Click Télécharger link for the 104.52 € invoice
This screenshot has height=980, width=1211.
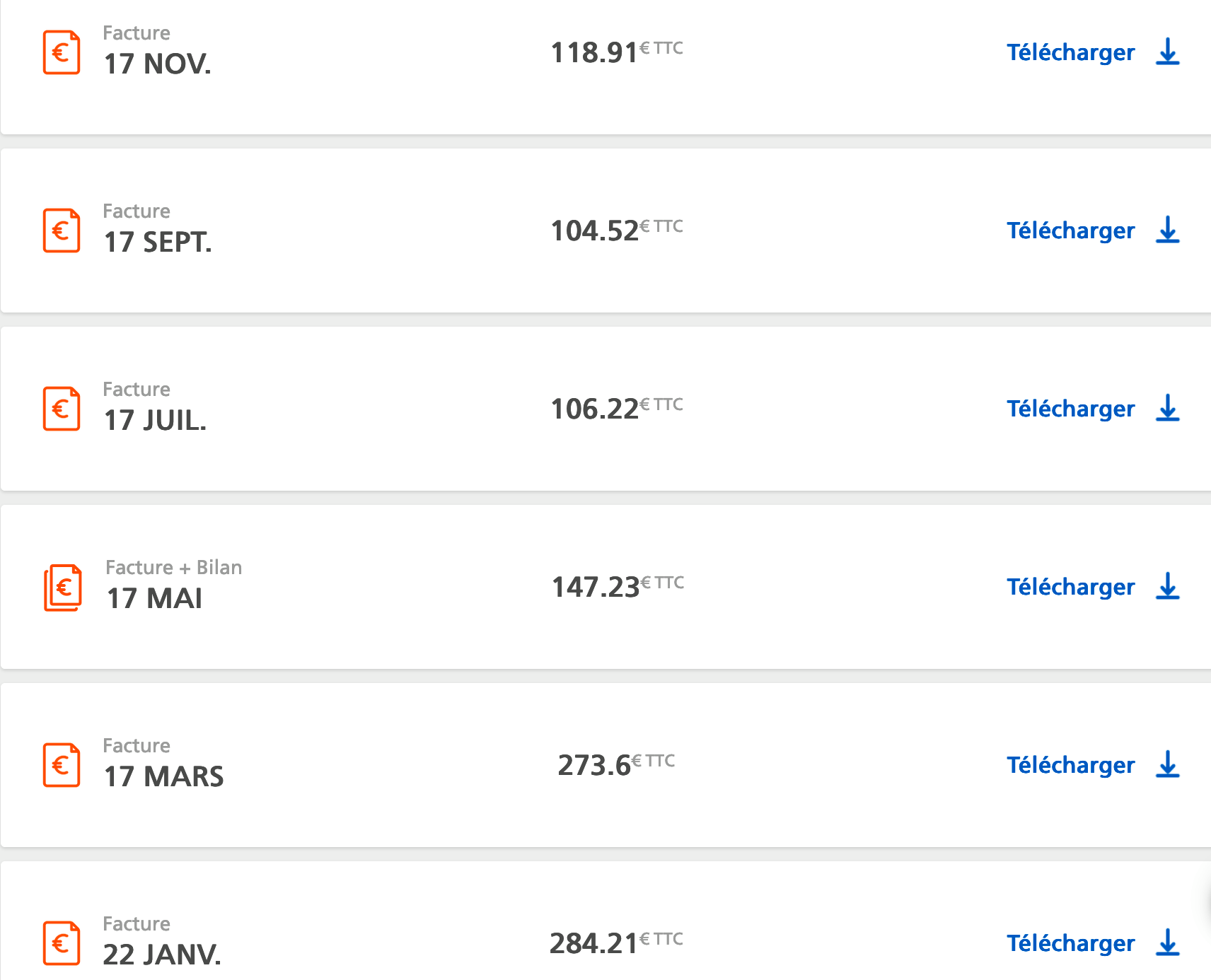1071,231
